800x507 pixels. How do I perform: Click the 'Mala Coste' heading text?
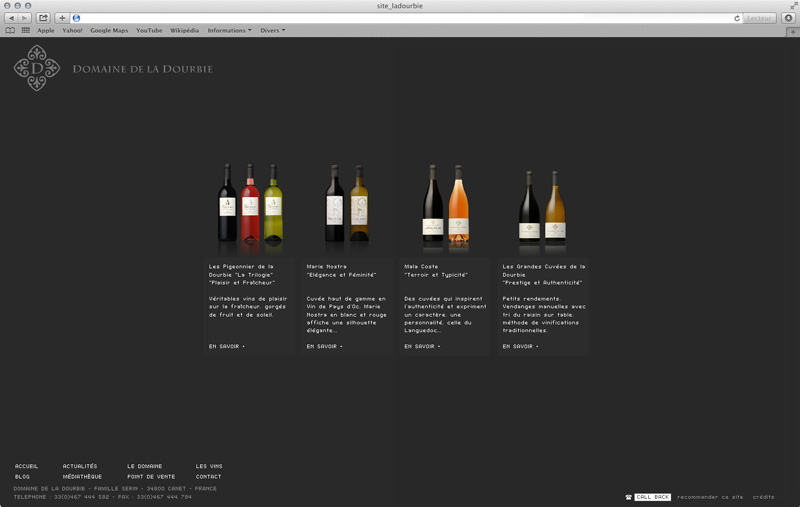[421, 266]
